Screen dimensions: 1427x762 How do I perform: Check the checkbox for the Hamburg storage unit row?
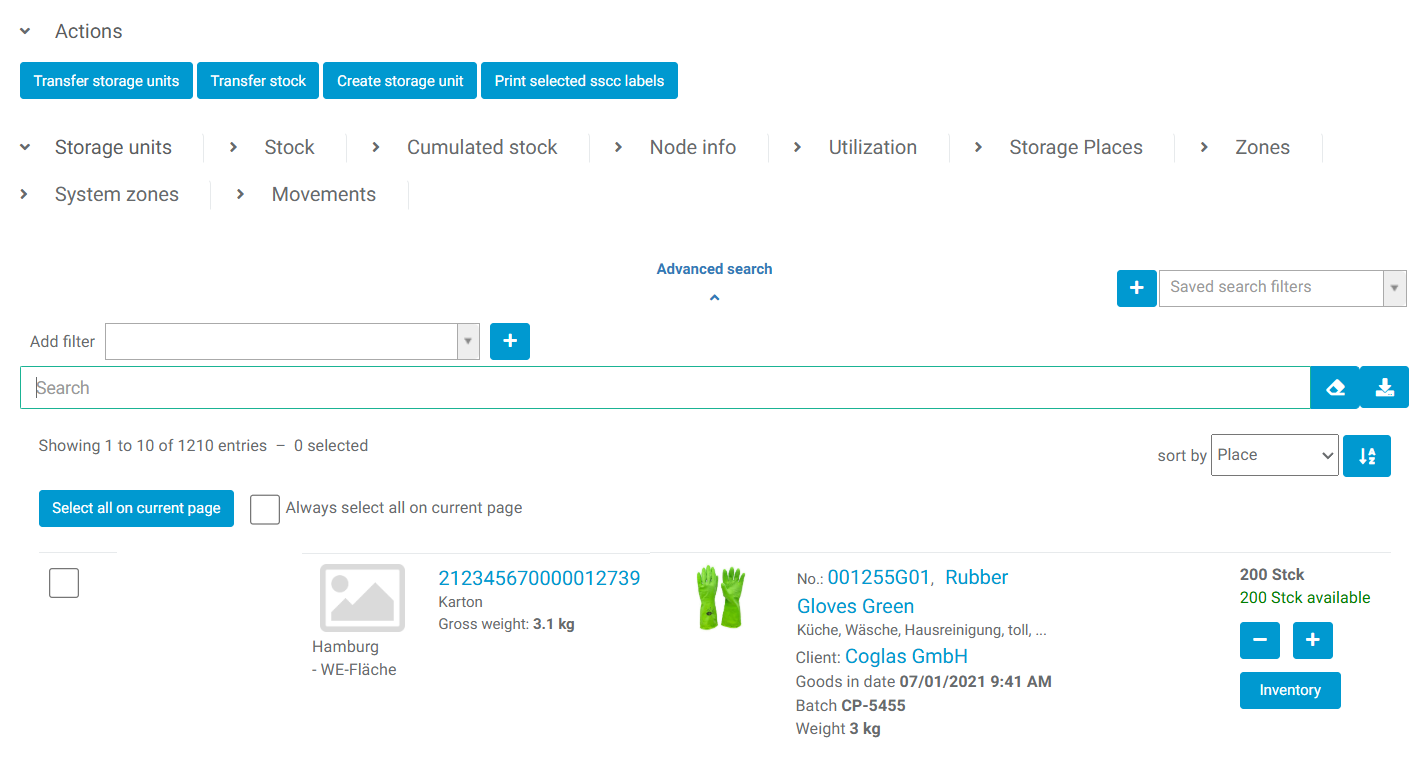click(63, 582)
